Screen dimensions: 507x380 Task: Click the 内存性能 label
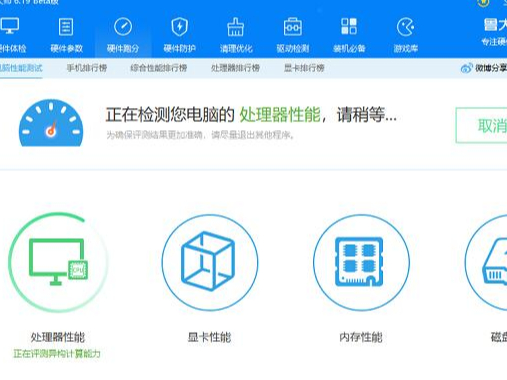[x=361, y=337]
